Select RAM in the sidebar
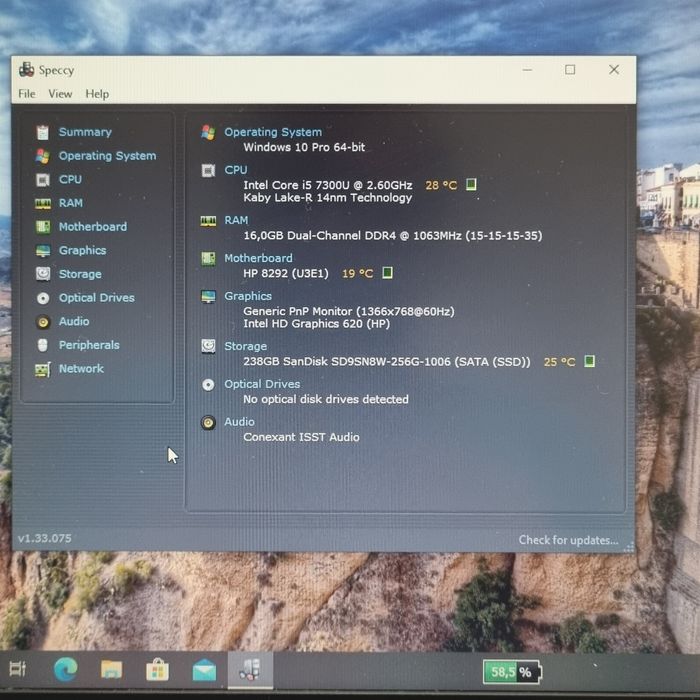The height and width of the screenshot is (700, 700). [71, 203]
